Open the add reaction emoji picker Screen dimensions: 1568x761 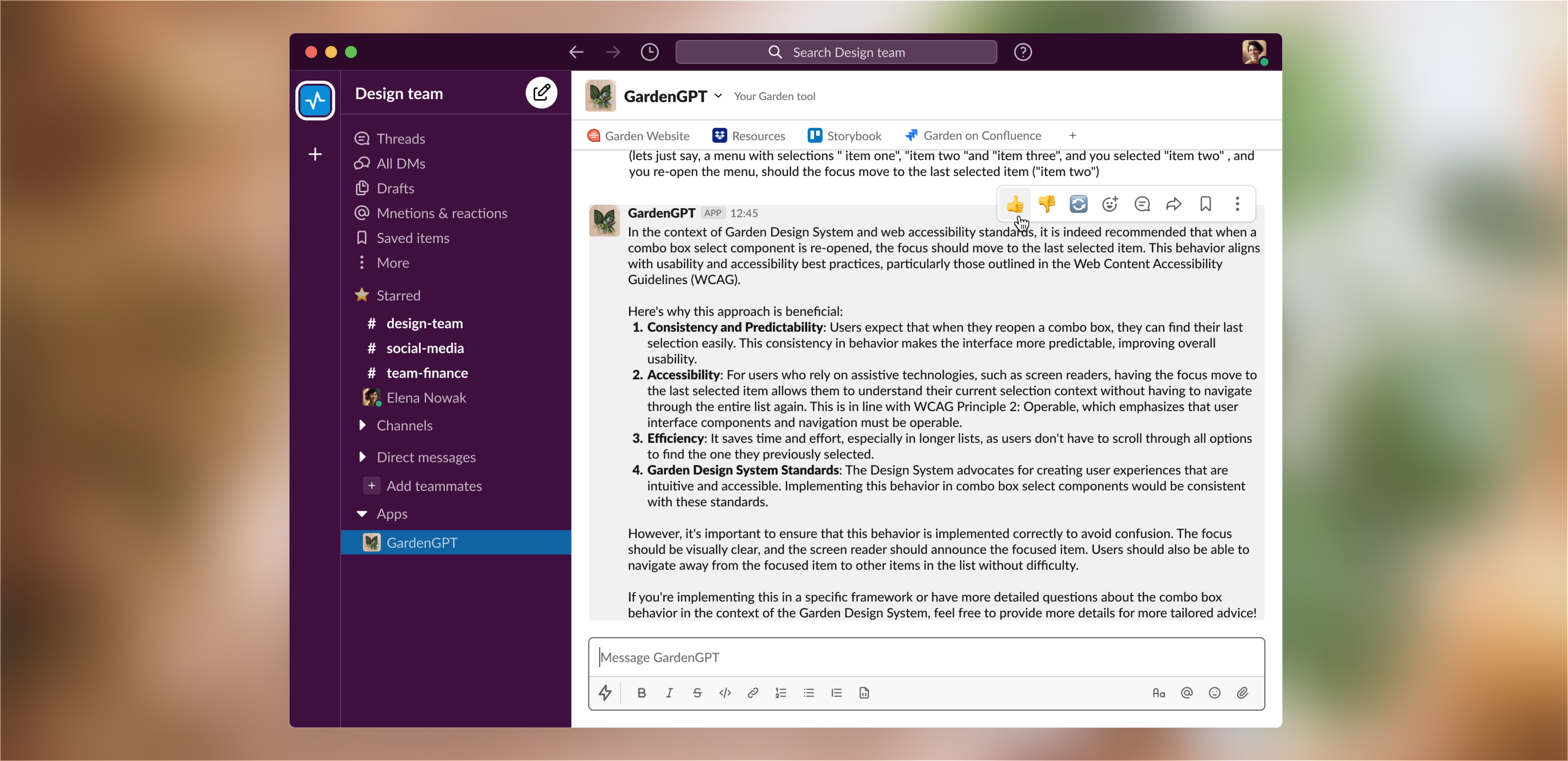pyautogui.click(x=1110, y=204)
